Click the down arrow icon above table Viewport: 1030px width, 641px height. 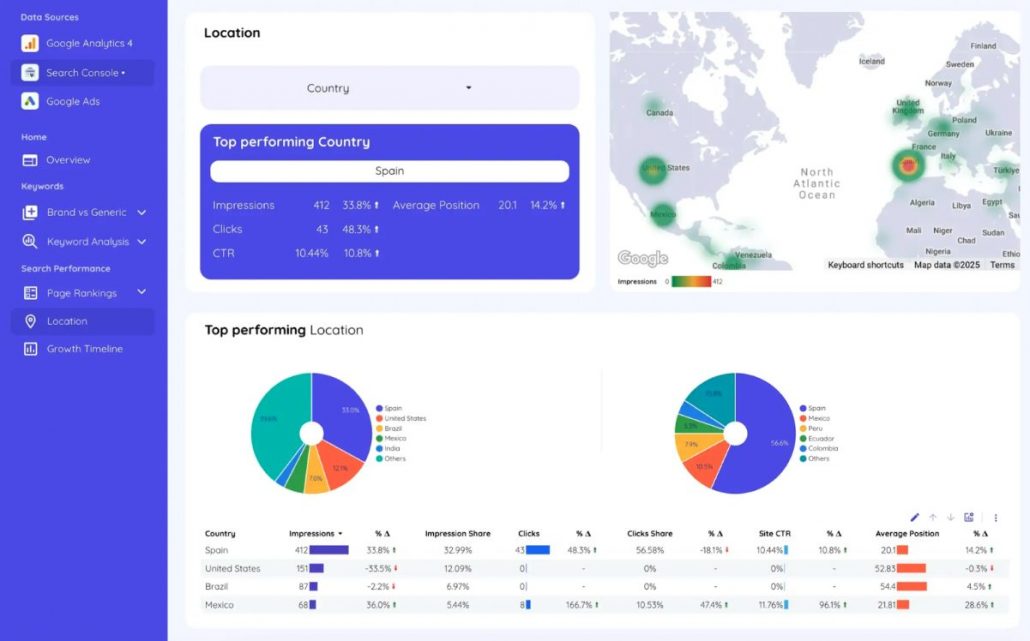(x=951, y=517)
